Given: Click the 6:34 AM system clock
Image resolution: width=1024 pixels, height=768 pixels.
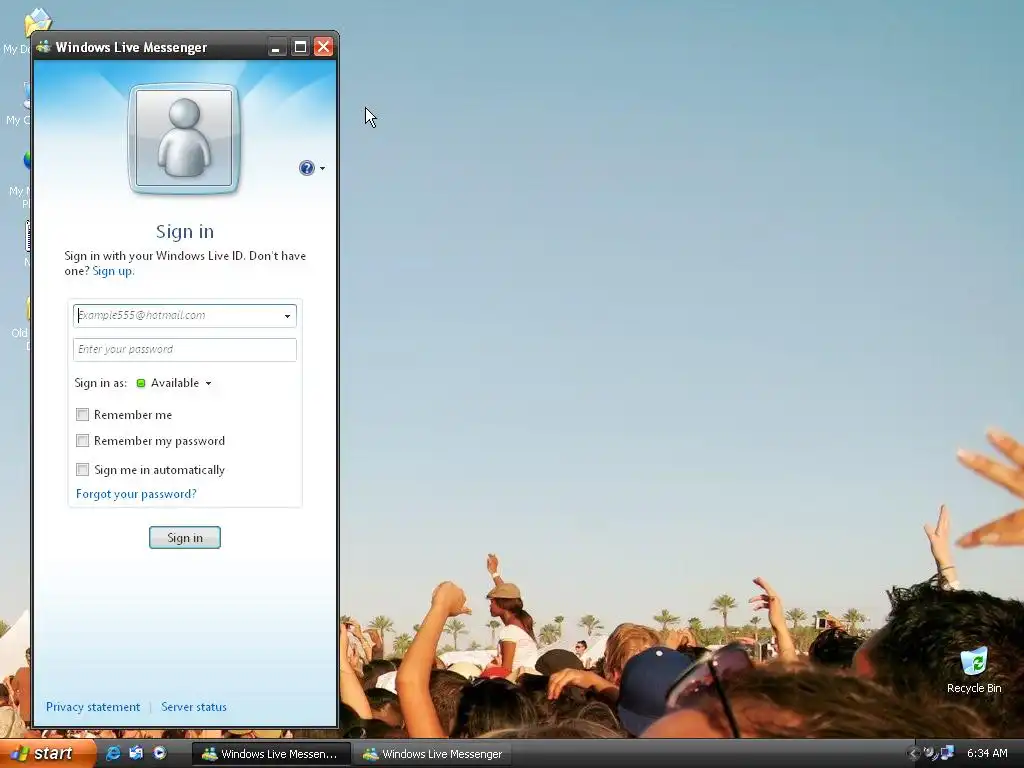Looking at the screenshot, I should [987, 754].
